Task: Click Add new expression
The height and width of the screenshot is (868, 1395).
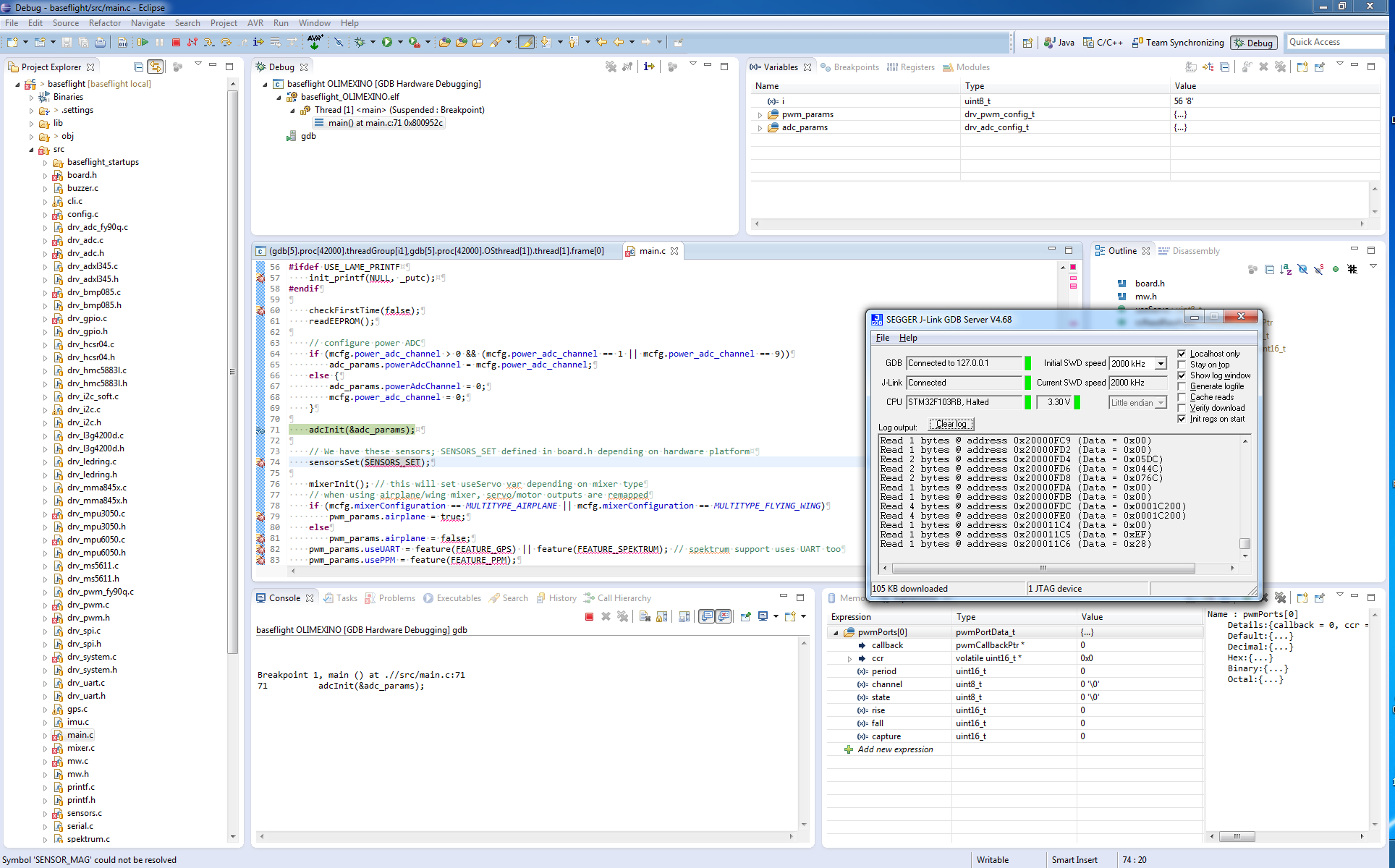Action: point(895,749)
